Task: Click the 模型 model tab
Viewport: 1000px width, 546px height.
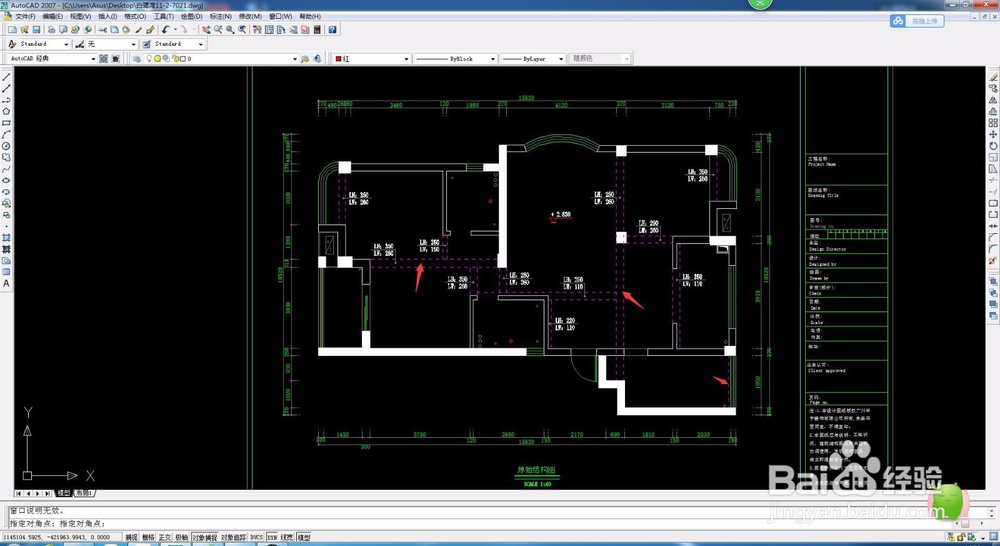Action: click(x=64, y=493)
